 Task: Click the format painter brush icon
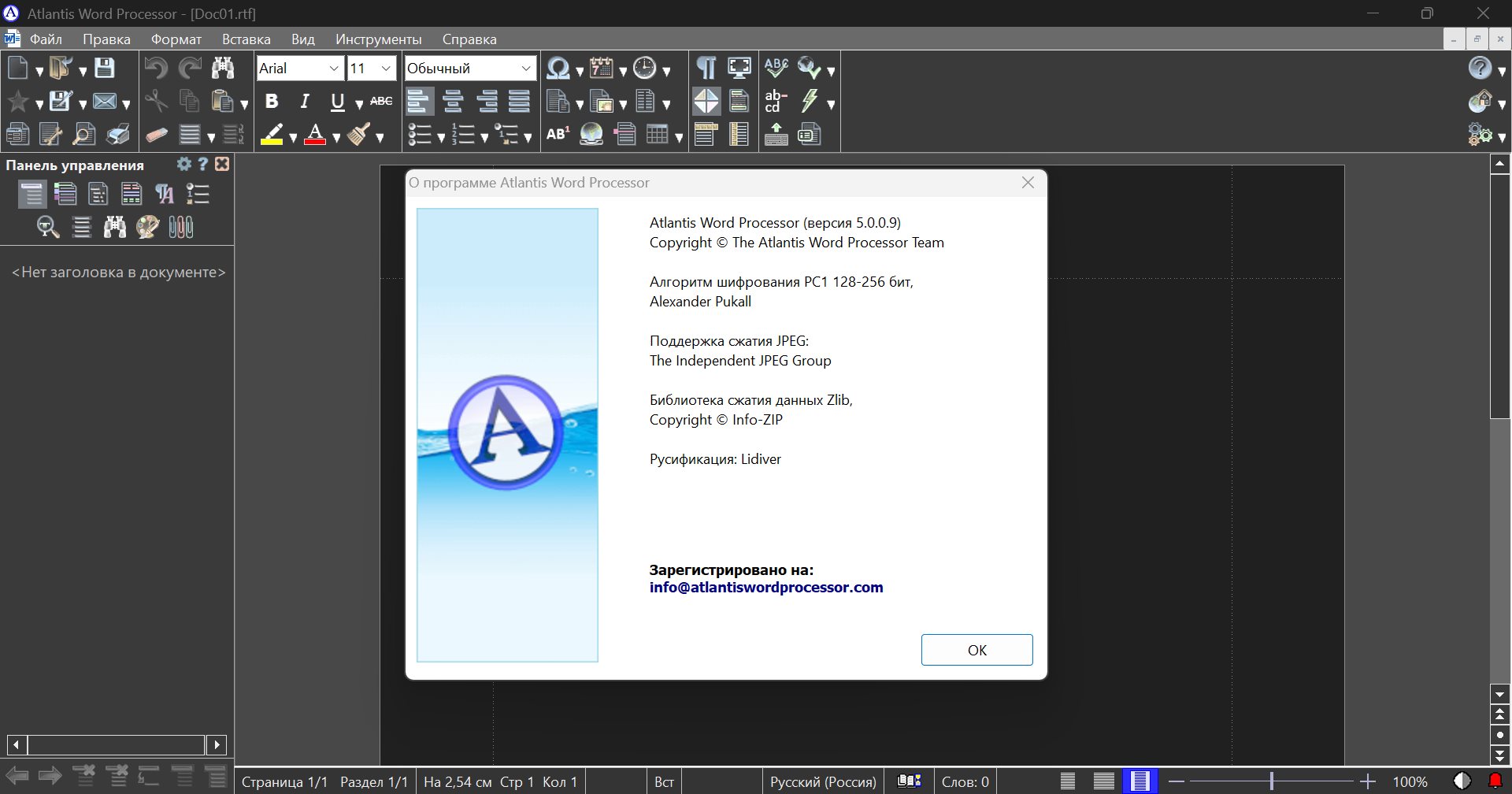[360, 135]
